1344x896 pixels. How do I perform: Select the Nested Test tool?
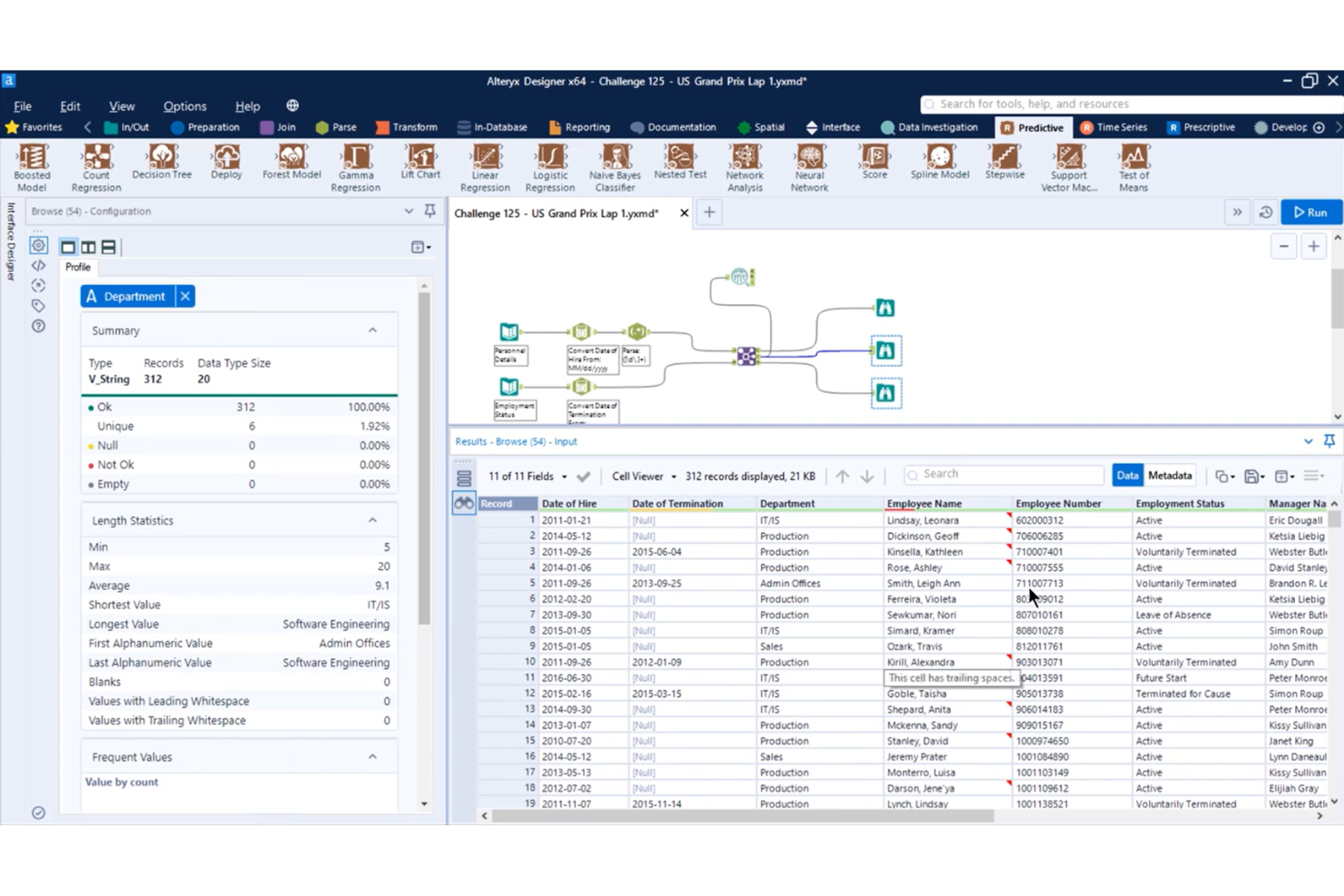[x=680, y=162]
